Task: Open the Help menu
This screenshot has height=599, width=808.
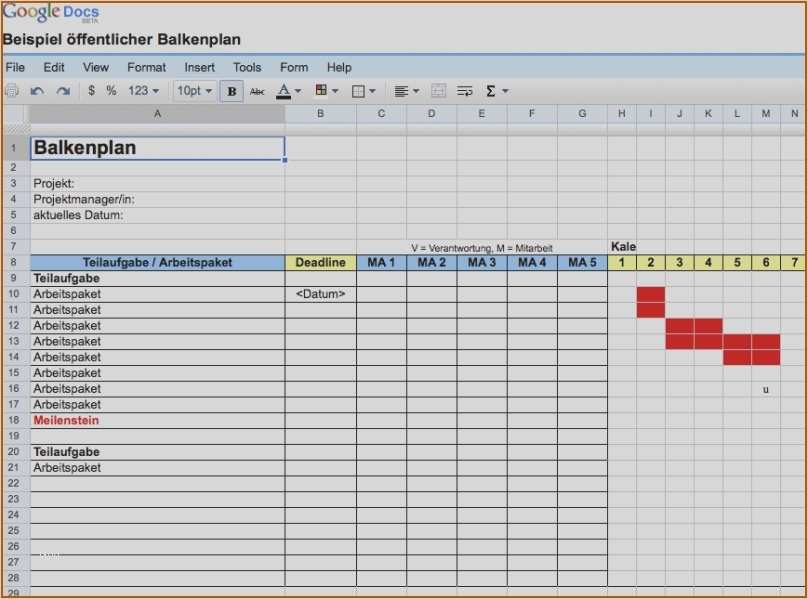Action: [339, 67]
